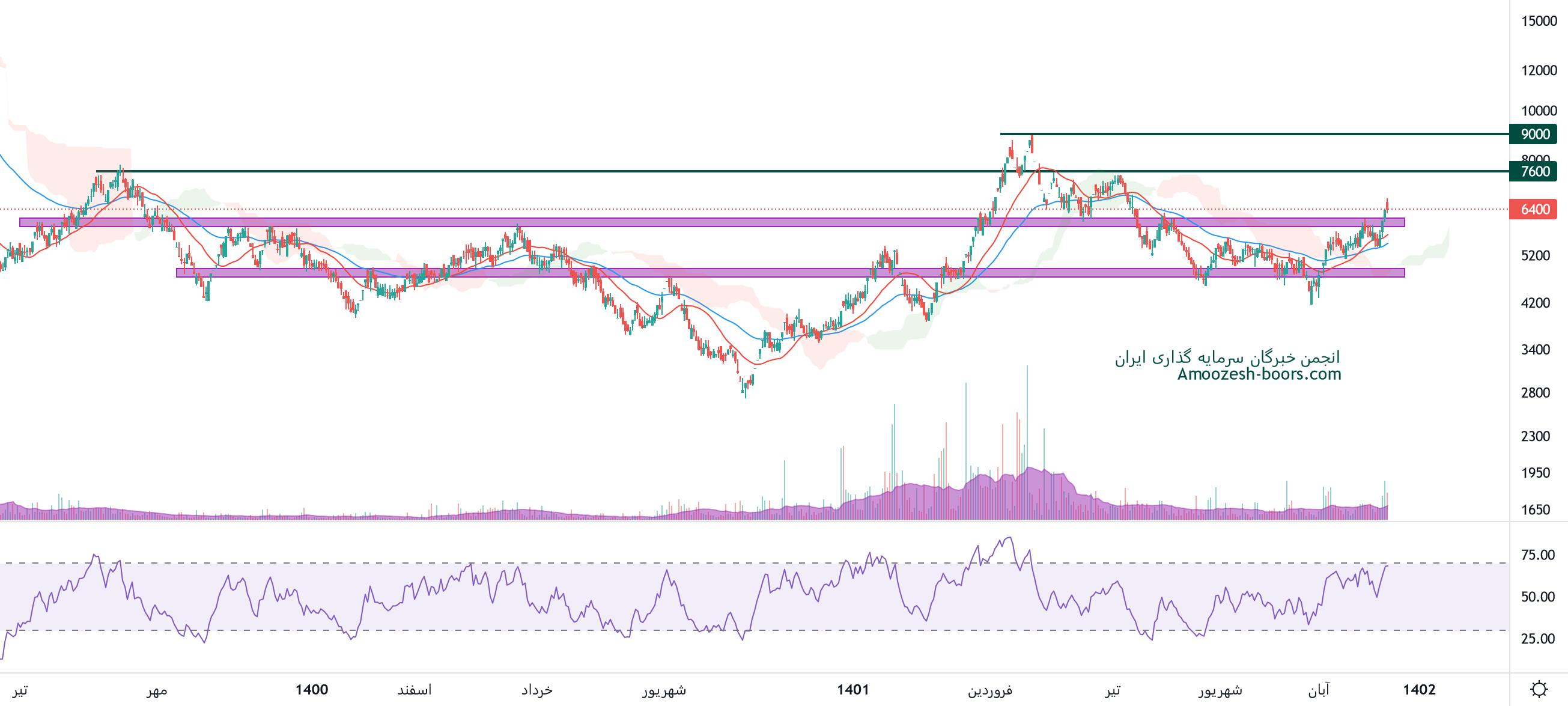Open chart settings via the gear icon
1568x706 pixels.
(1539, 689)
